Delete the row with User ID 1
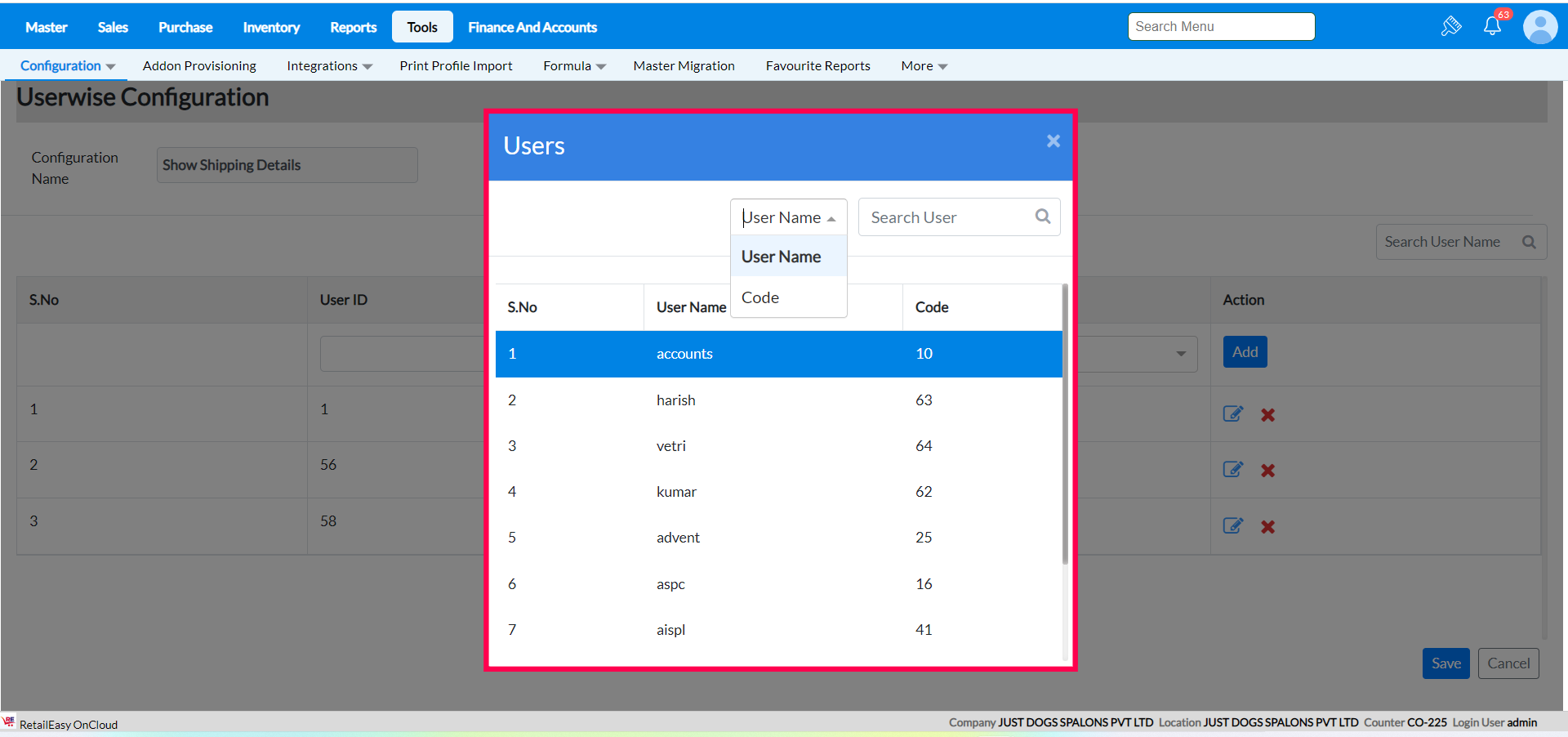Viewport: 1568px width, 737px height. (x=1267, y=415)
